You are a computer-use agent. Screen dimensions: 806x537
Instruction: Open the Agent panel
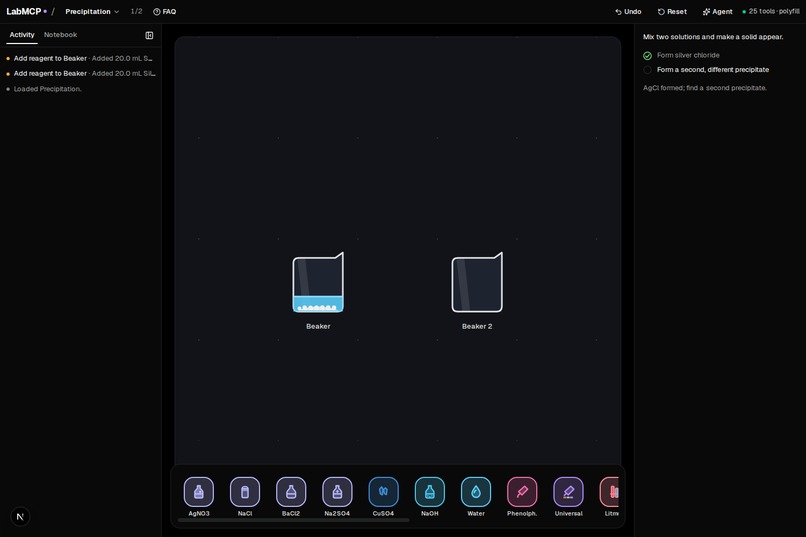(x=718, y=11)
